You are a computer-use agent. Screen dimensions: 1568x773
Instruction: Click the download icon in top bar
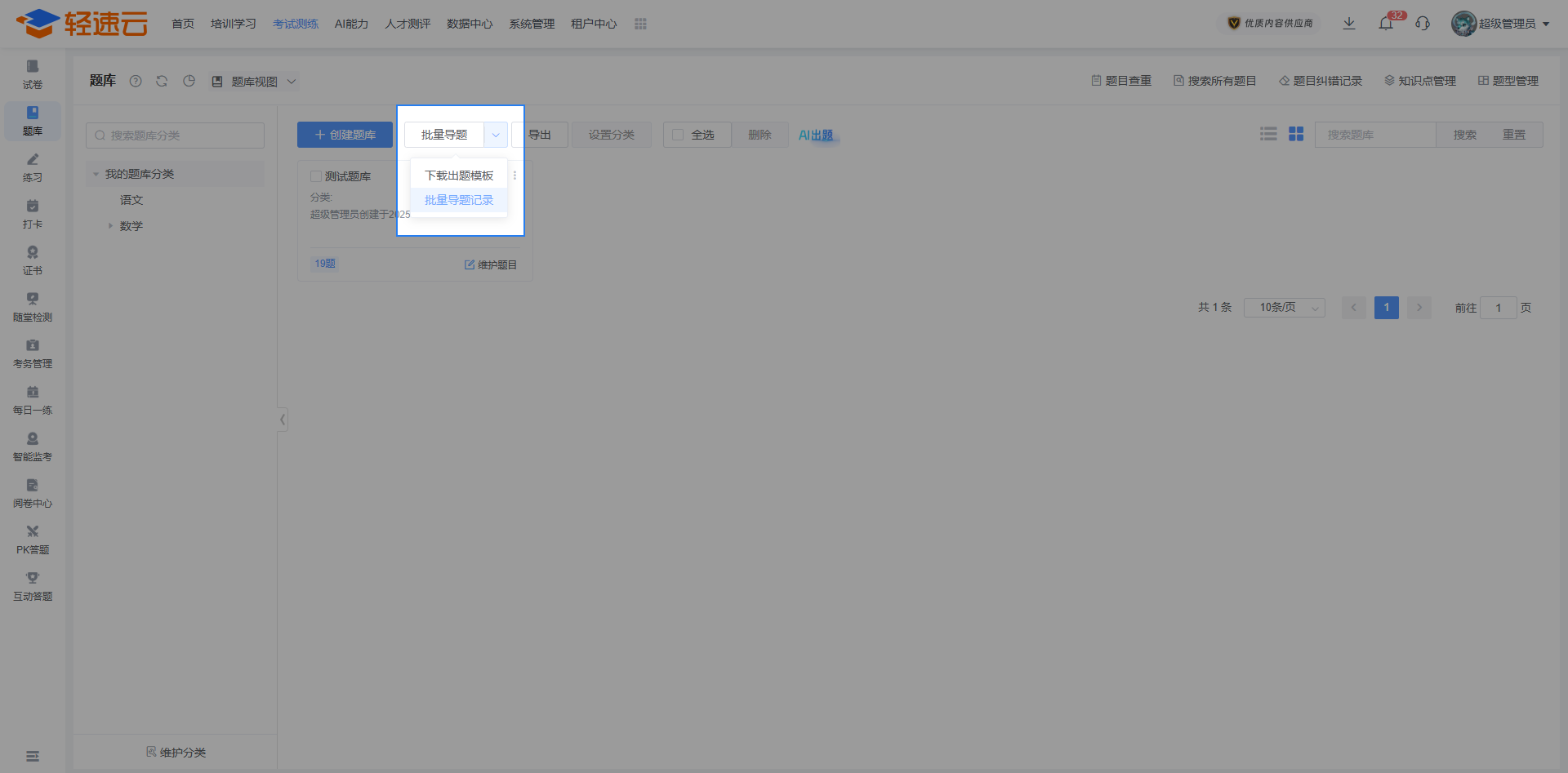pos(1349,24)
